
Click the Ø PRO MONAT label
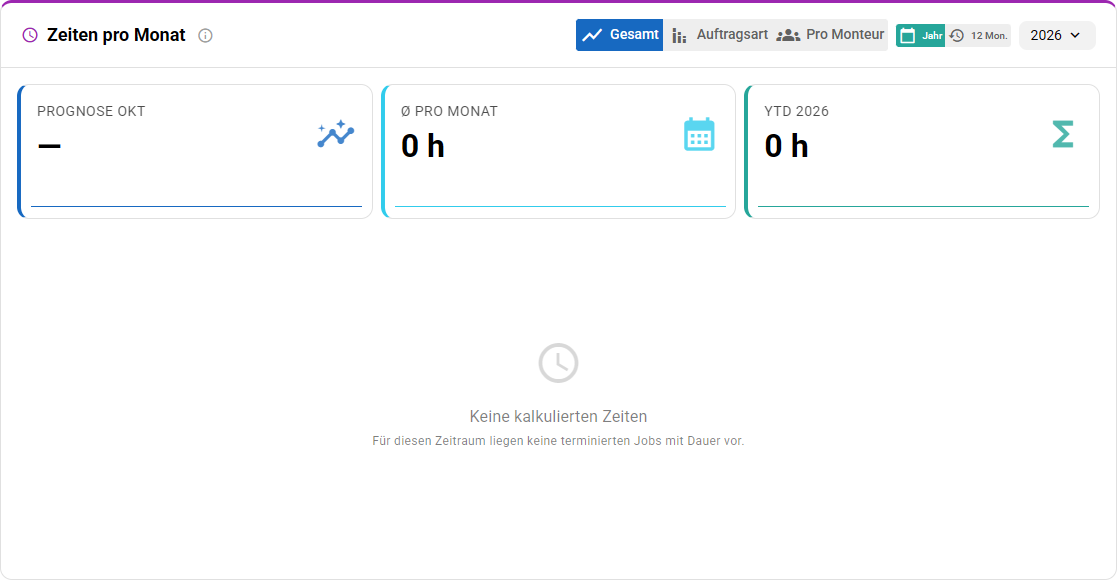pyautogui.click(x=450, y=111)
